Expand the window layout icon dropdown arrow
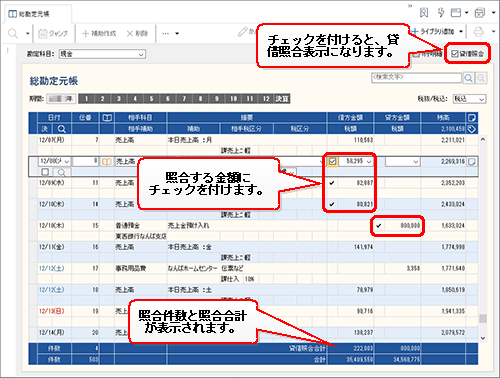 point(467,13)
